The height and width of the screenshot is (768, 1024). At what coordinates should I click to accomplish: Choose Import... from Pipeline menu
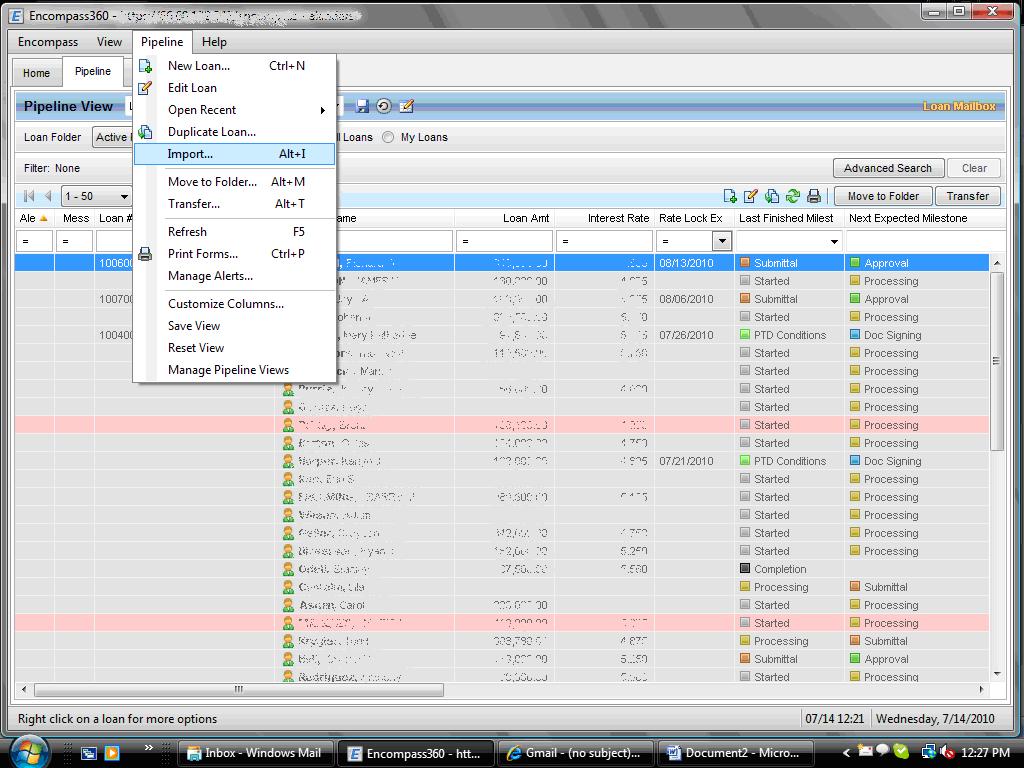(x=234, y=154)
